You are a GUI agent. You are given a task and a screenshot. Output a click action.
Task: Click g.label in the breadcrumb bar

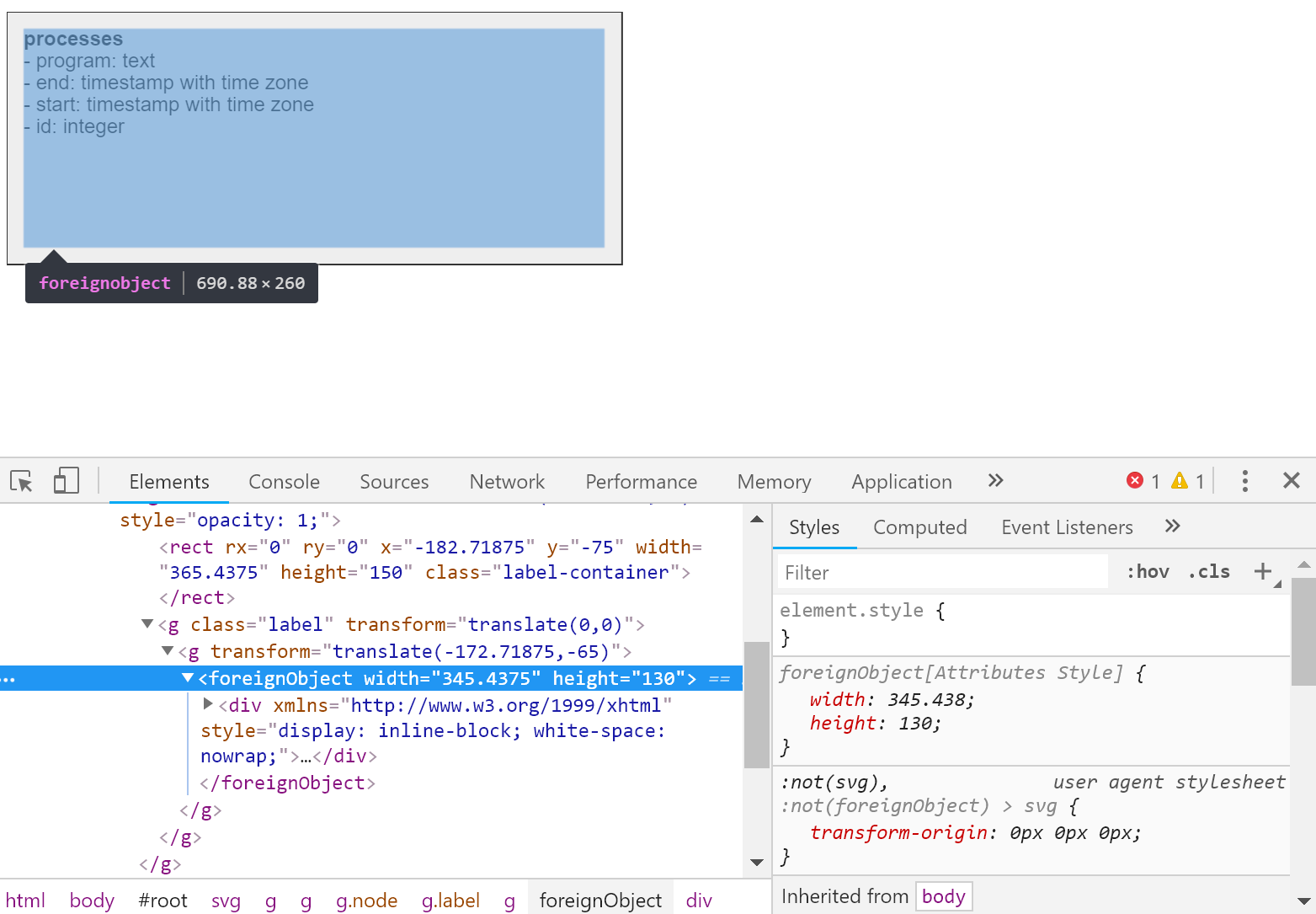[x=450, y=901]
